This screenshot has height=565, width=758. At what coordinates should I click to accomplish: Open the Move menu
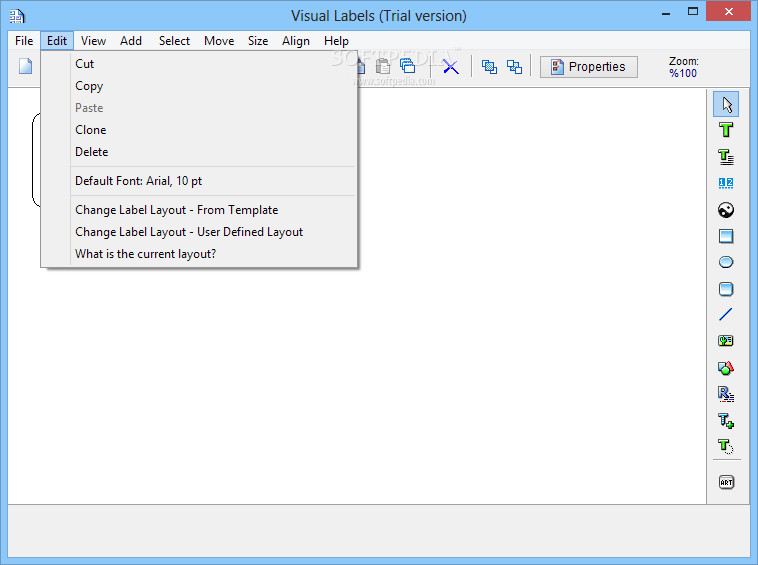(x=219, y=41)
